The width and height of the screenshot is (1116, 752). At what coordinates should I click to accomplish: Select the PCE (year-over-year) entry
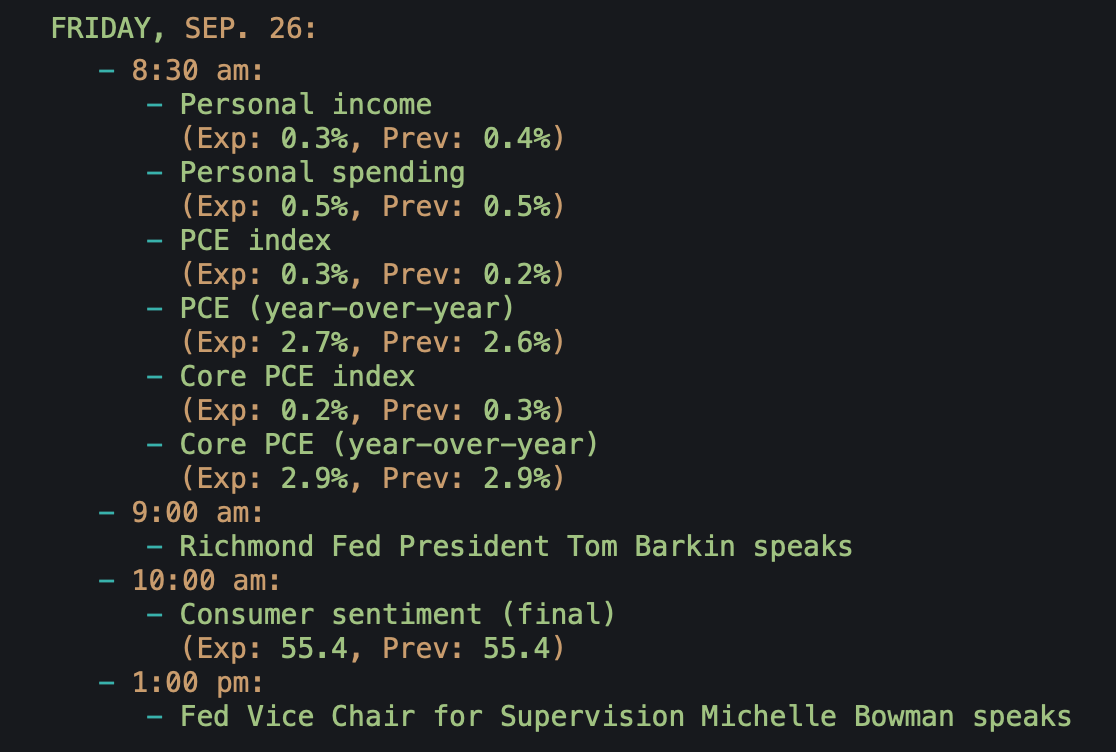347,309
